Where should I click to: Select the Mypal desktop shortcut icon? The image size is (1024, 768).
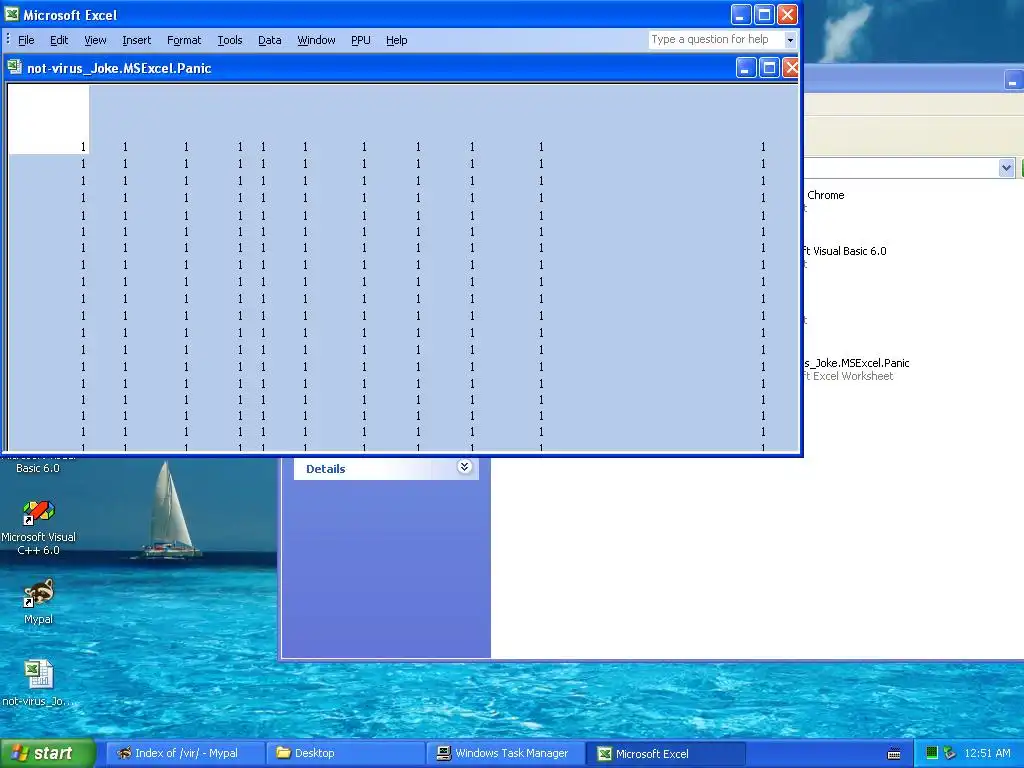tap(39, 602)
